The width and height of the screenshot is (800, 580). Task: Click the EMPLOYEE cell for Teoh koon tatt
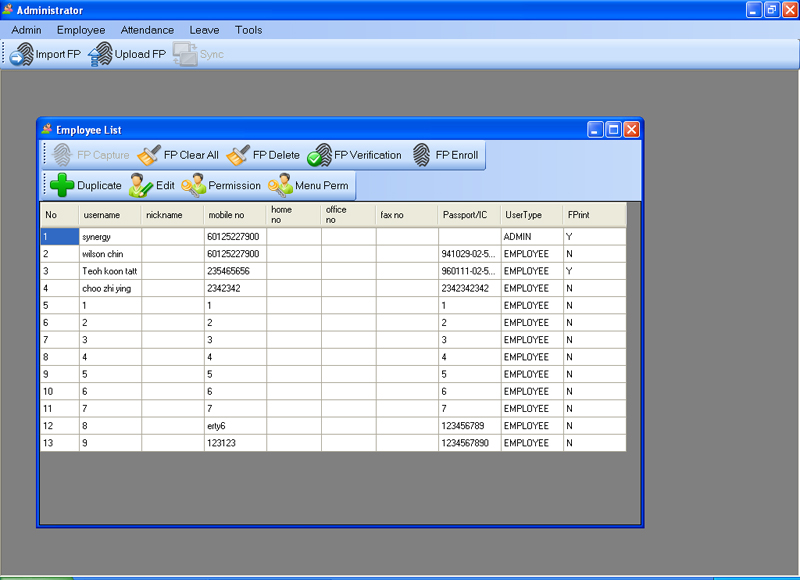[532, 271]
